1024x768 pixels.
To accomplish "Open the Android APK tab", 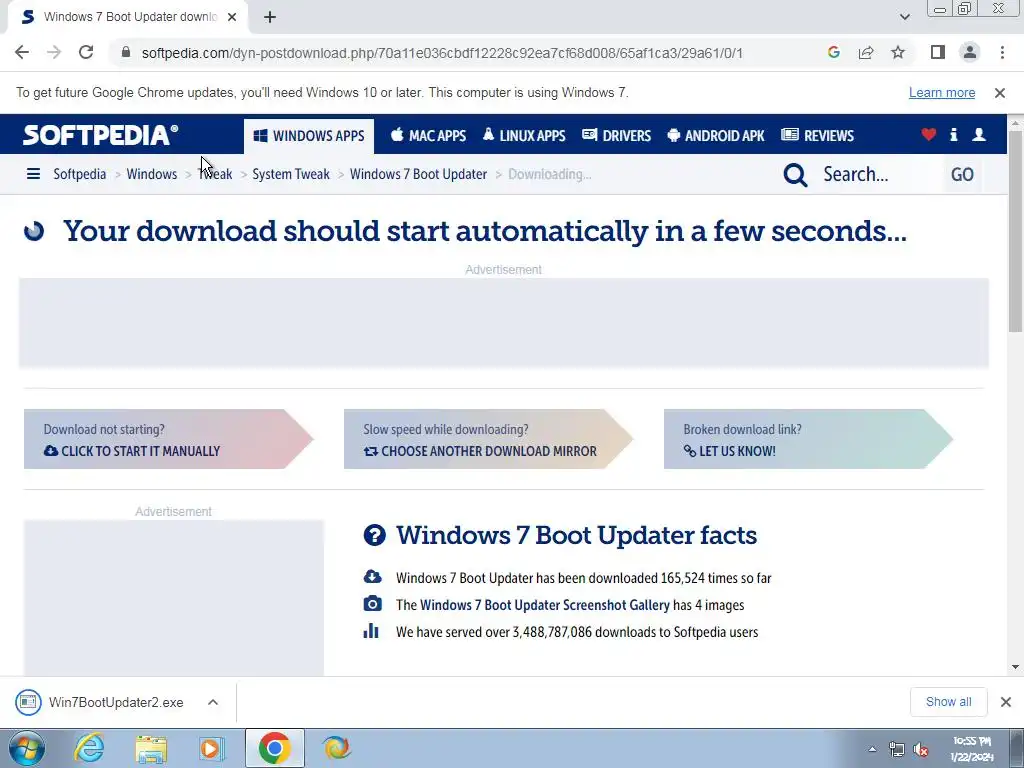I will pos(716,136).
